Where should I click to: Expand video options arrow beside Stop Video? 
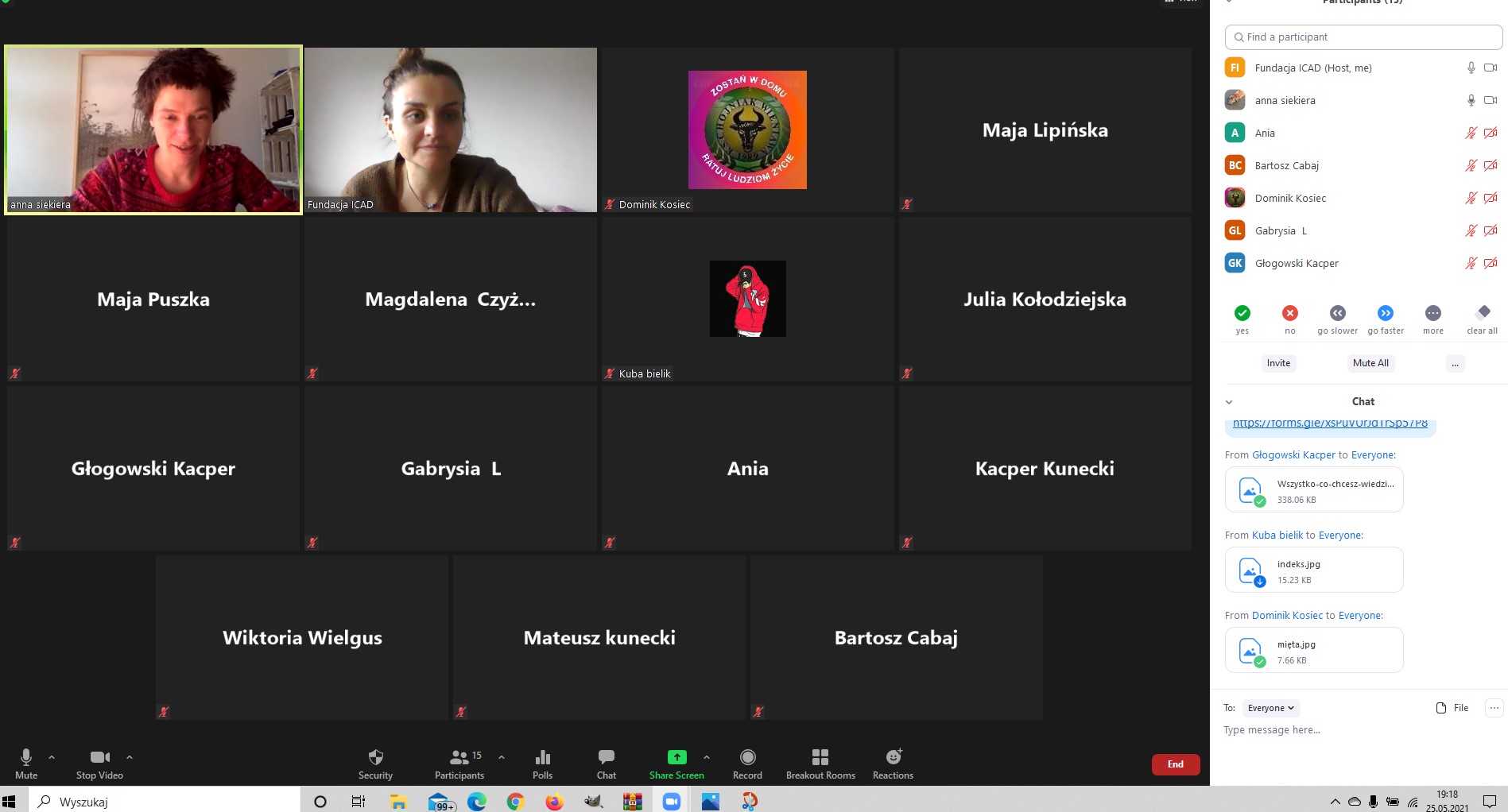coord(130,757)
